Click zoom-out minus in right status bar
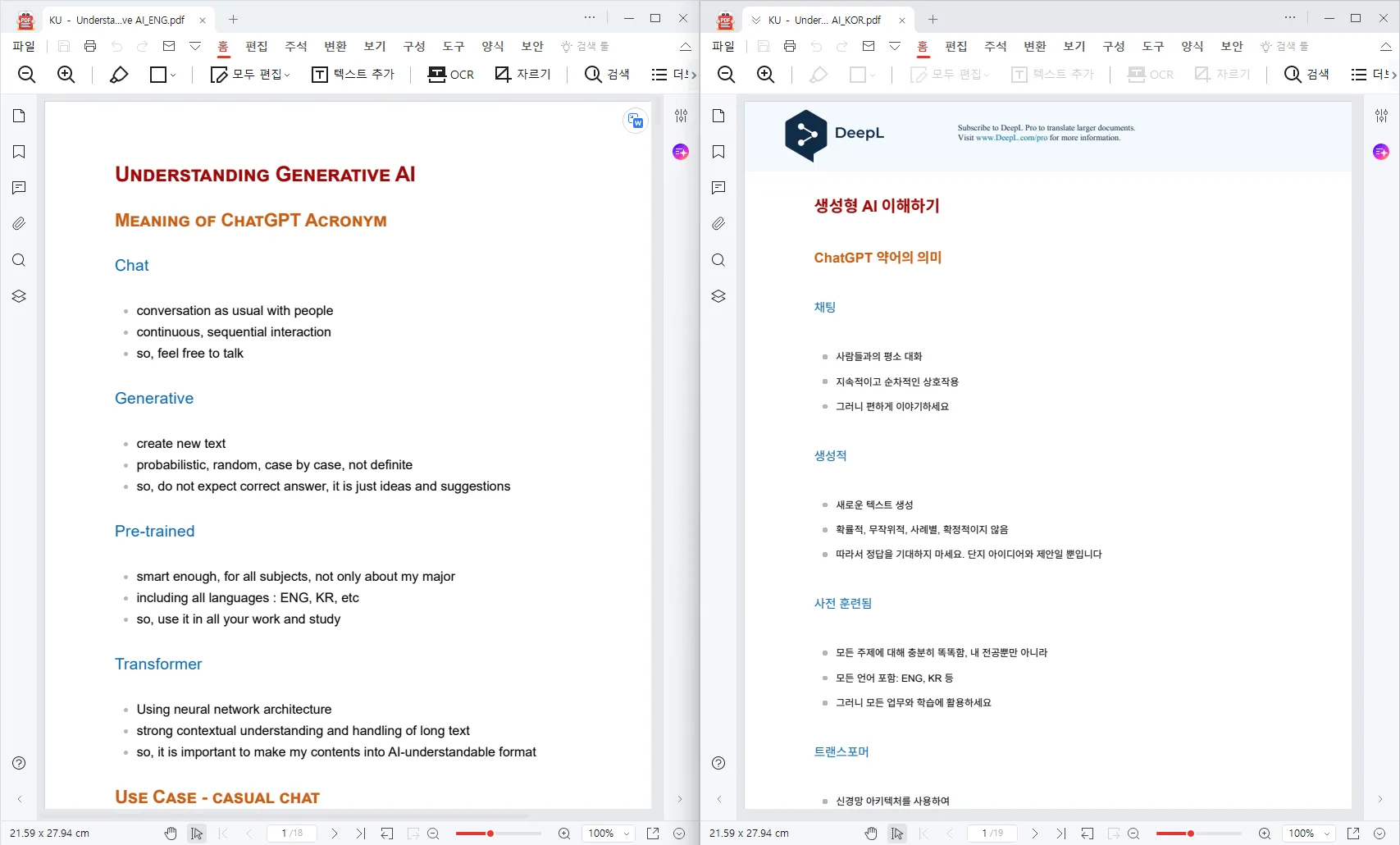This screenshot has width=1400, height=845. (x=1133, y=834)
